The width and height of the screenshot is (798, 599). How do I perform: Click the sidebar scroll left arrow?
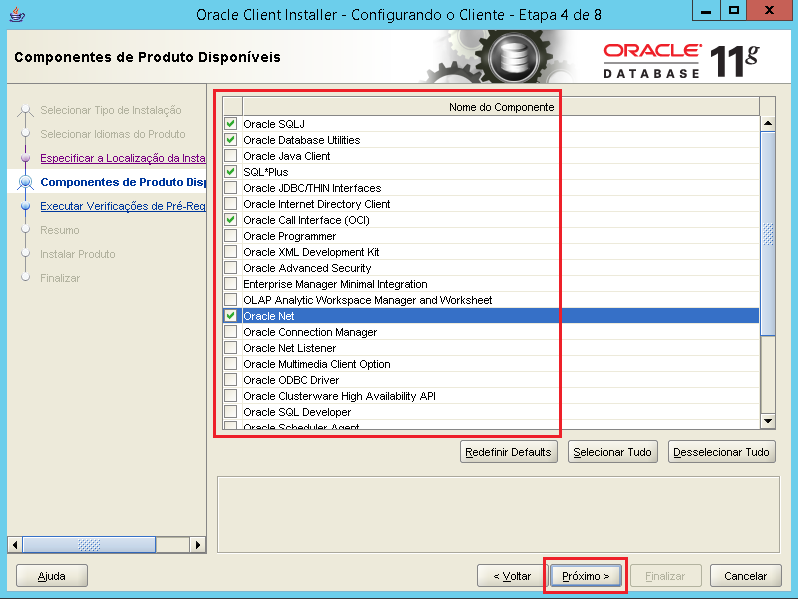(x=15, y=545)
